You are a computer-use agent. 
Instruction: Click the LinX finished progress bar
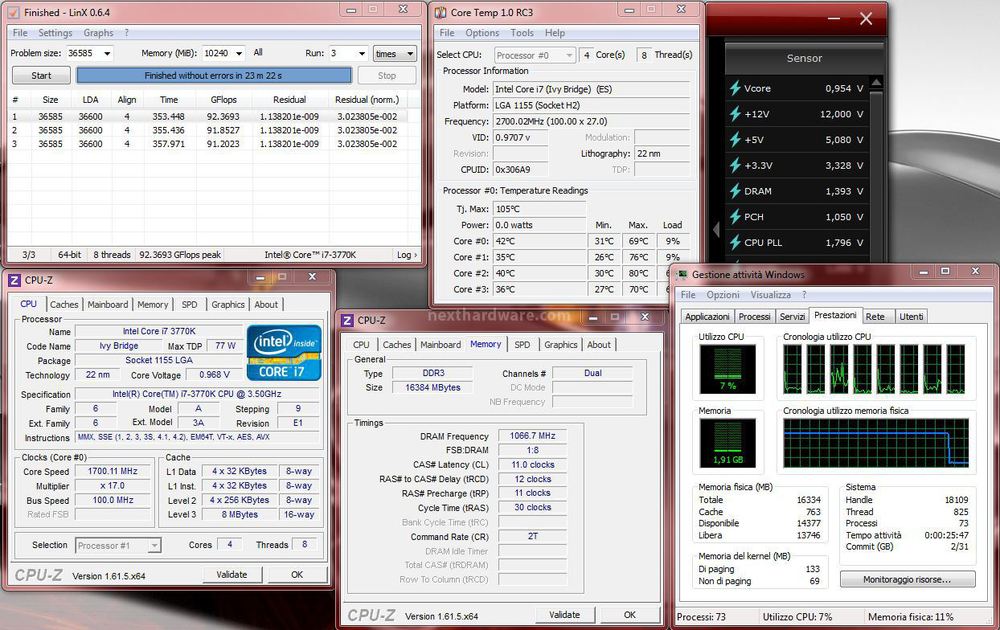point(214,75)
